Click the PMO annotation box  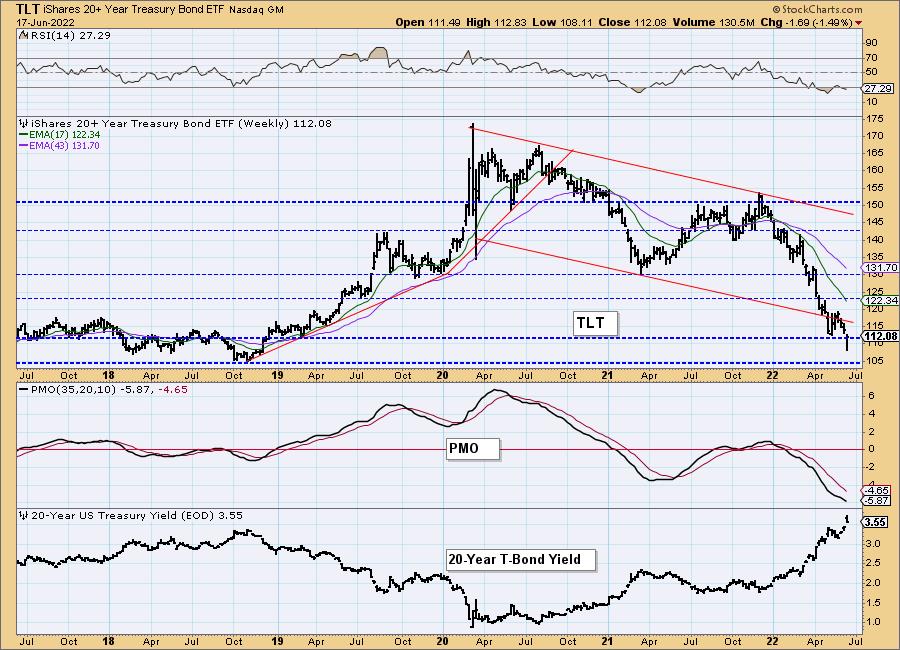pyautogui.click(x=472, y=448)
